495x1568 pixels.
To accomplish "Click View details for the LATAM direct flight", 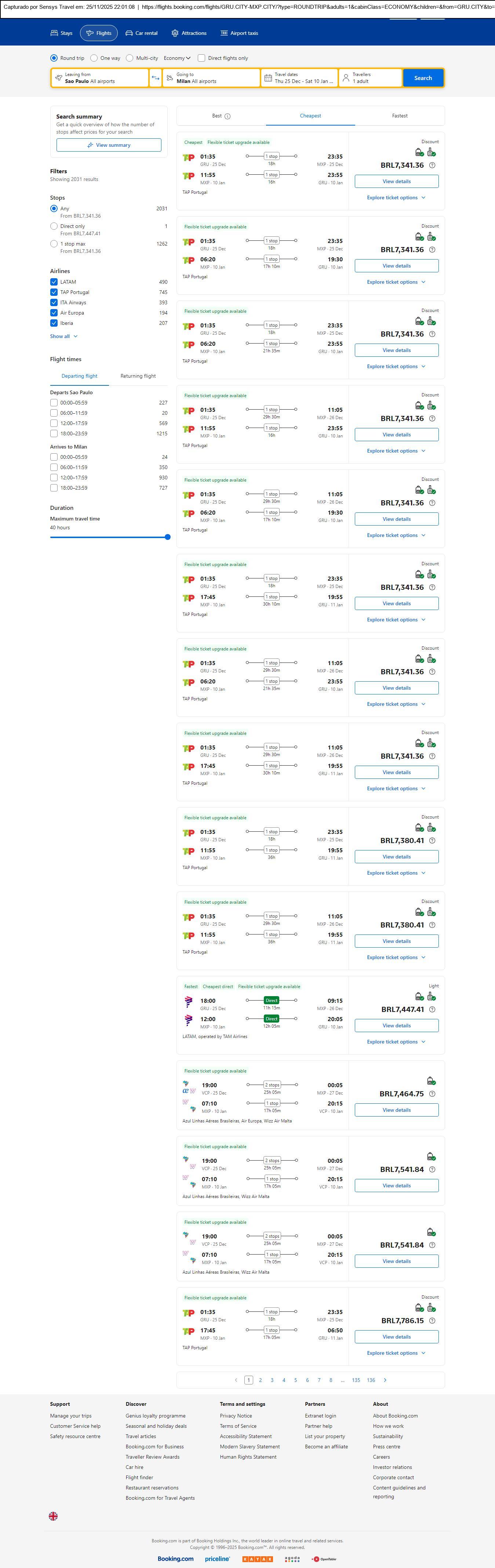I will click(396, 1026).
